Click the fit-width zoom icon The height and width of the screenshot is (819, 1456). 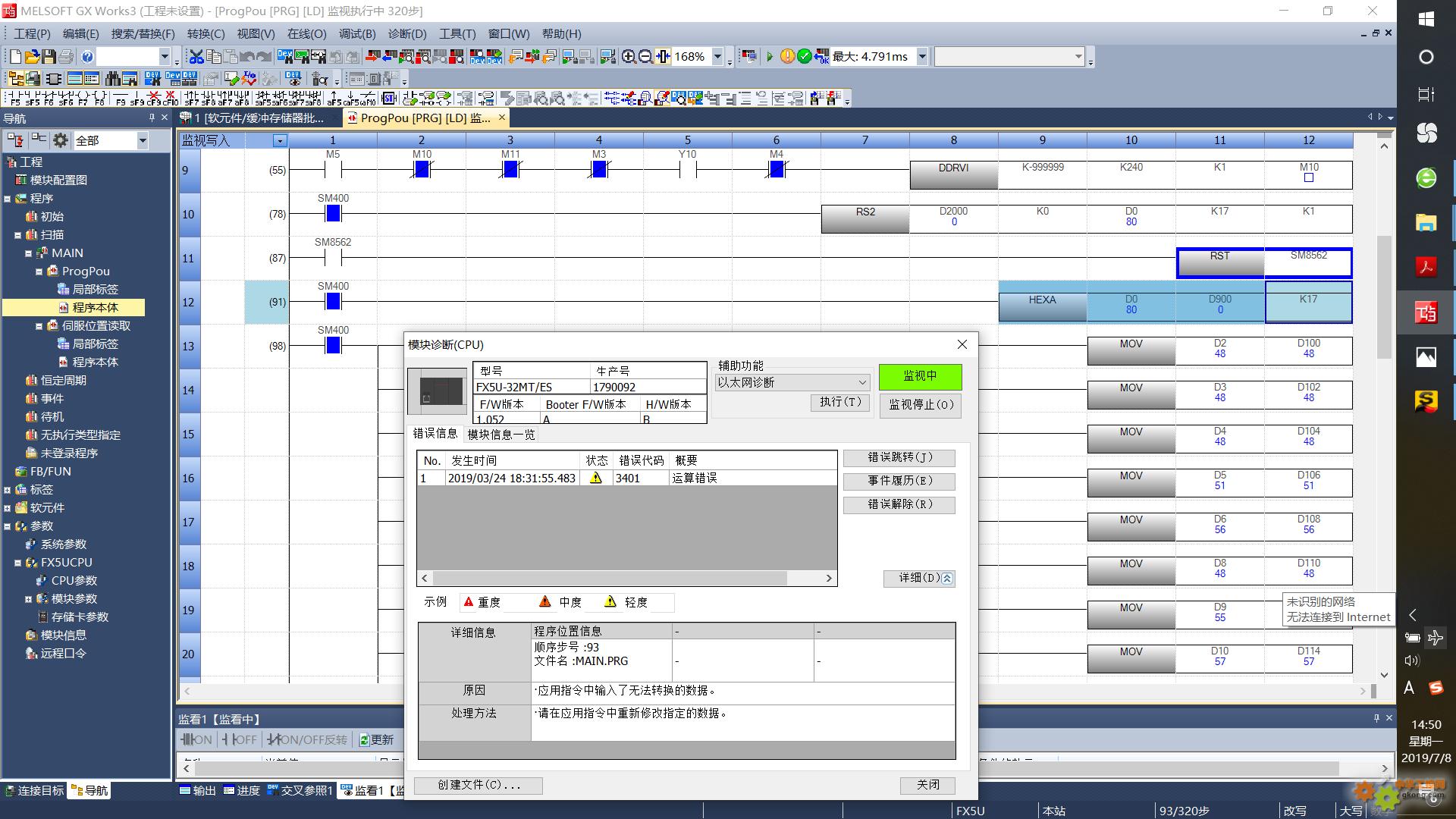663,56
